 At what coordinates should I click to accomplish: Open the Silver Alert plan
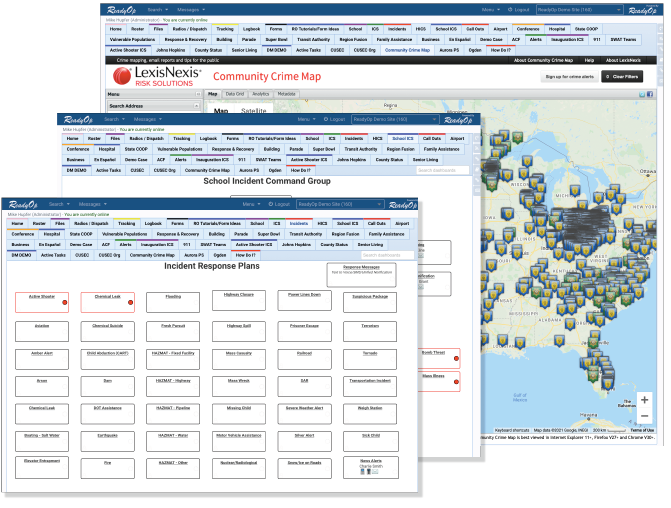(304, 441)
